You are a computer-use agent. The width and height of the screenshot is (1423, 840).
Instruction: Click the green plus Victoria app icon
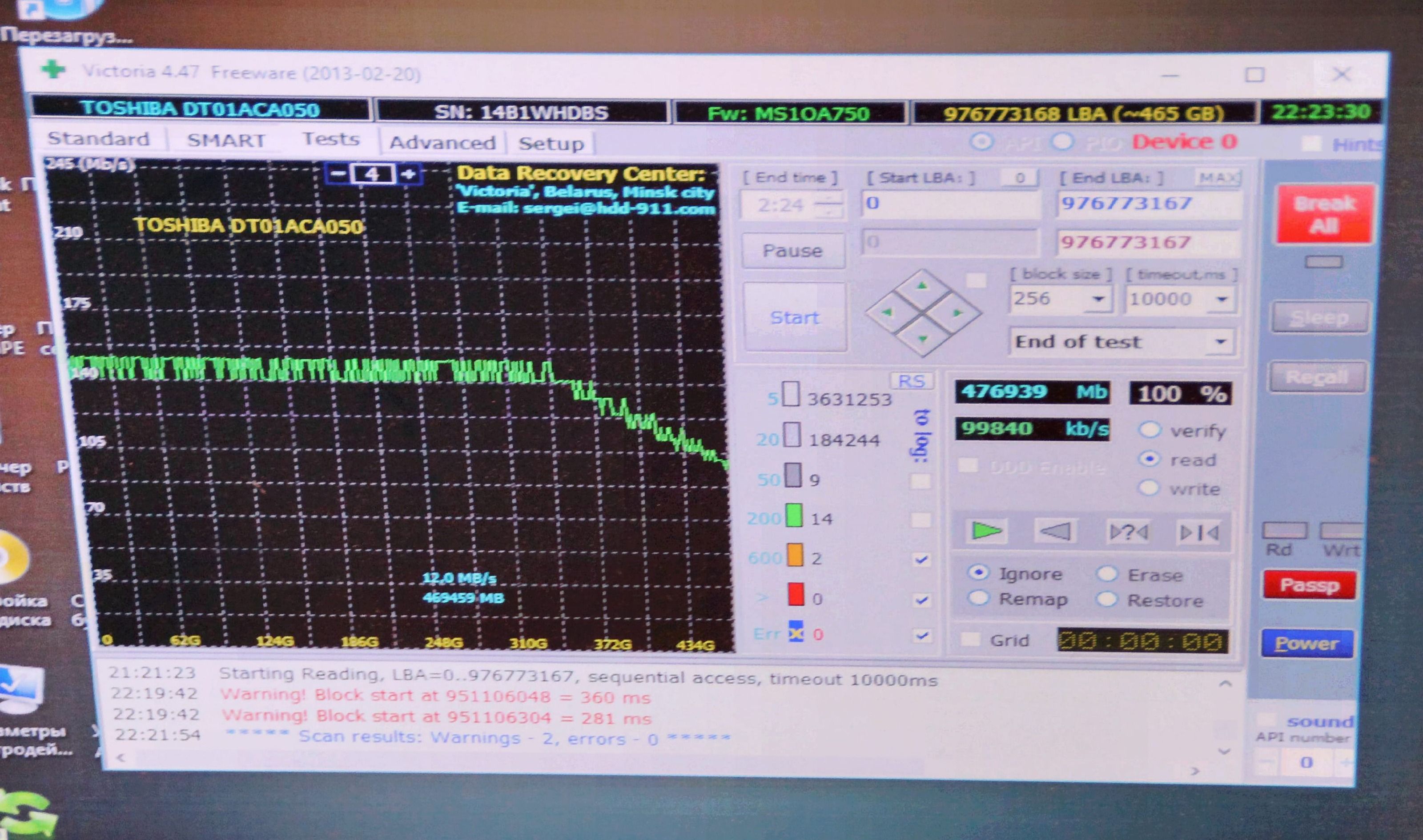[53, 70]
